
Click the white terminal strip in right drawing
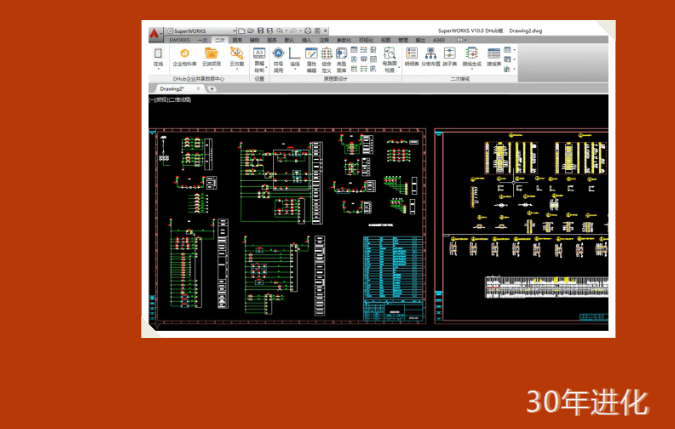click(547, 287)
